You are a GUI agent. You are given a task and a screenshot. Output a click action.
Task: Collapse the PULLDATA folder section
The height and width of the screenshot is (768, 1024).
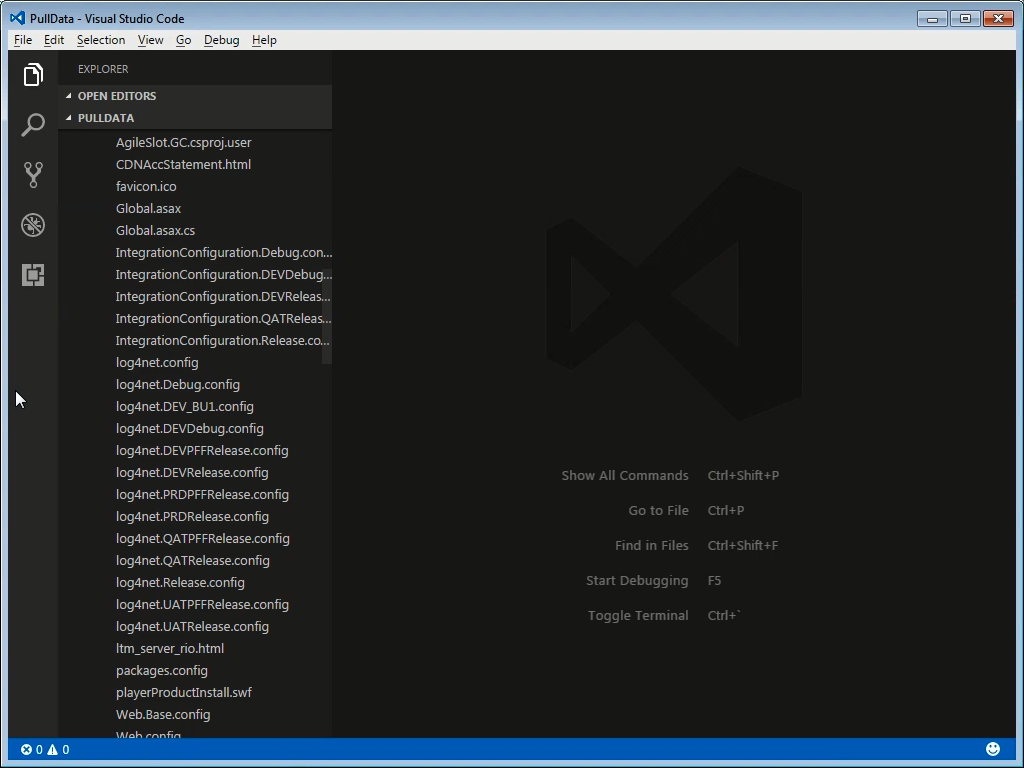(195, 118)
